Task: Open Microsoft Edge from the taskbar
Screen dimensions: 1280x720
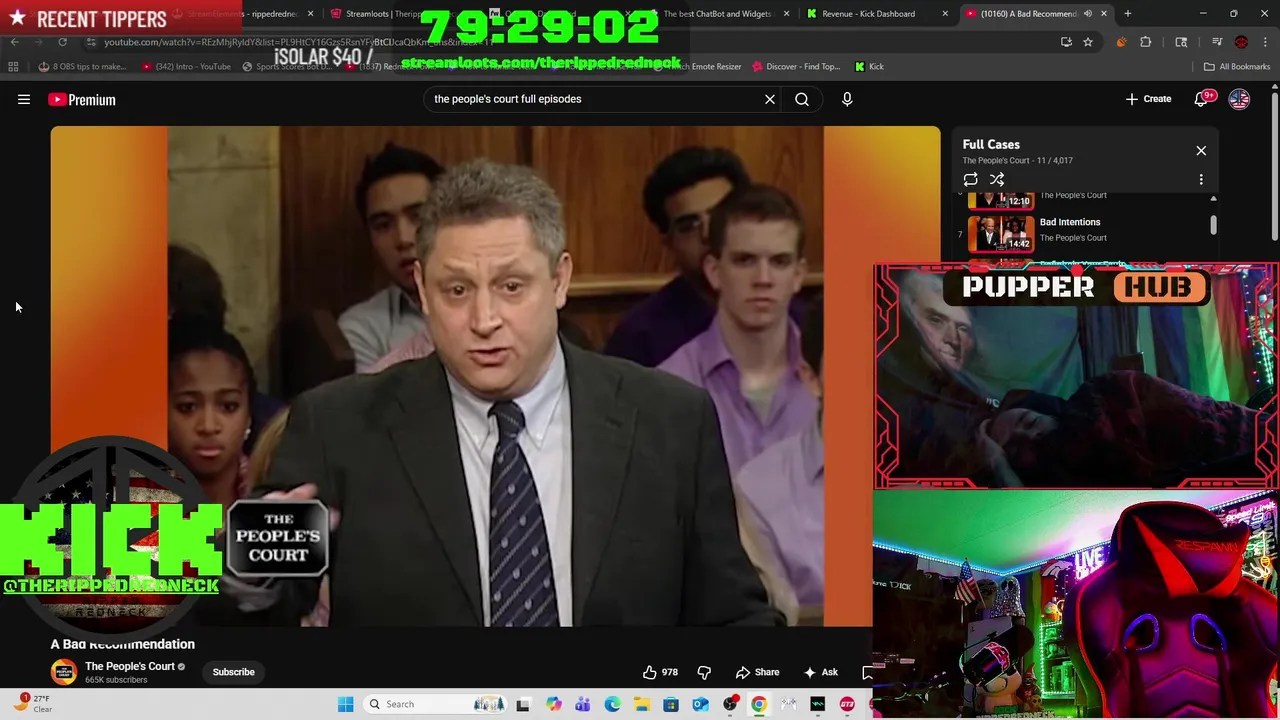Action: (x=612, y=704)
